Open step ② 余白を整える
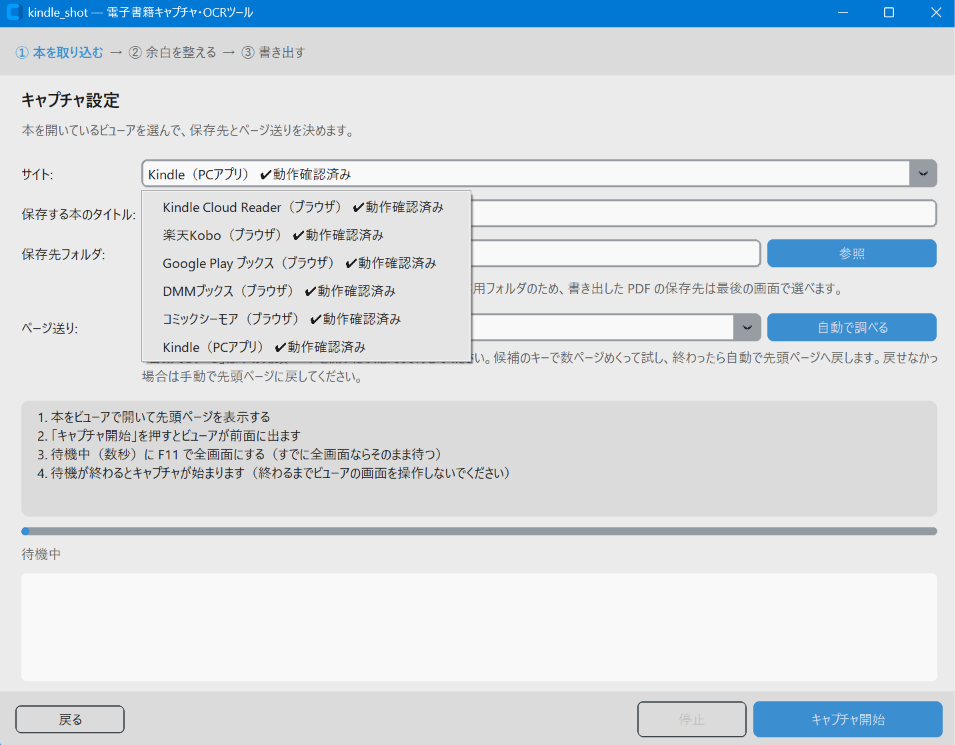This screenshot has height=745, width=955. click(x=172, y=52)
